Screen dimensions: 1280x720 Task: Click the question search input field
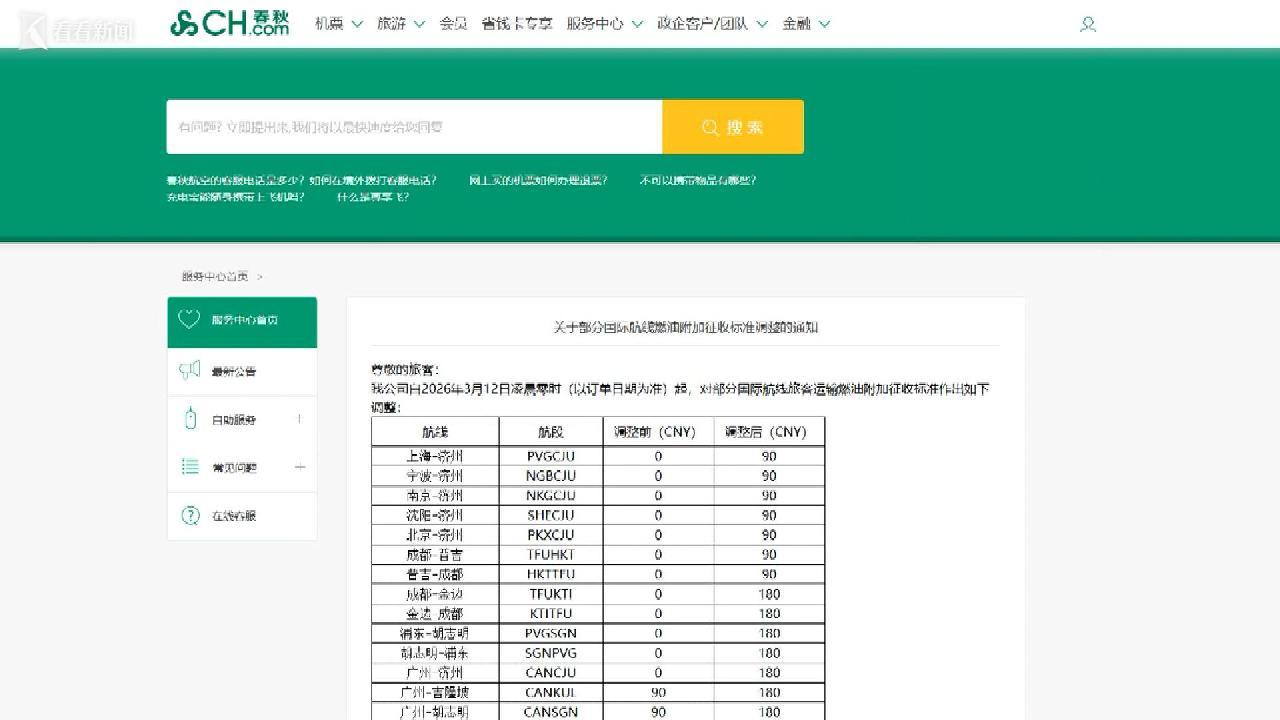[x=414, y=127]
